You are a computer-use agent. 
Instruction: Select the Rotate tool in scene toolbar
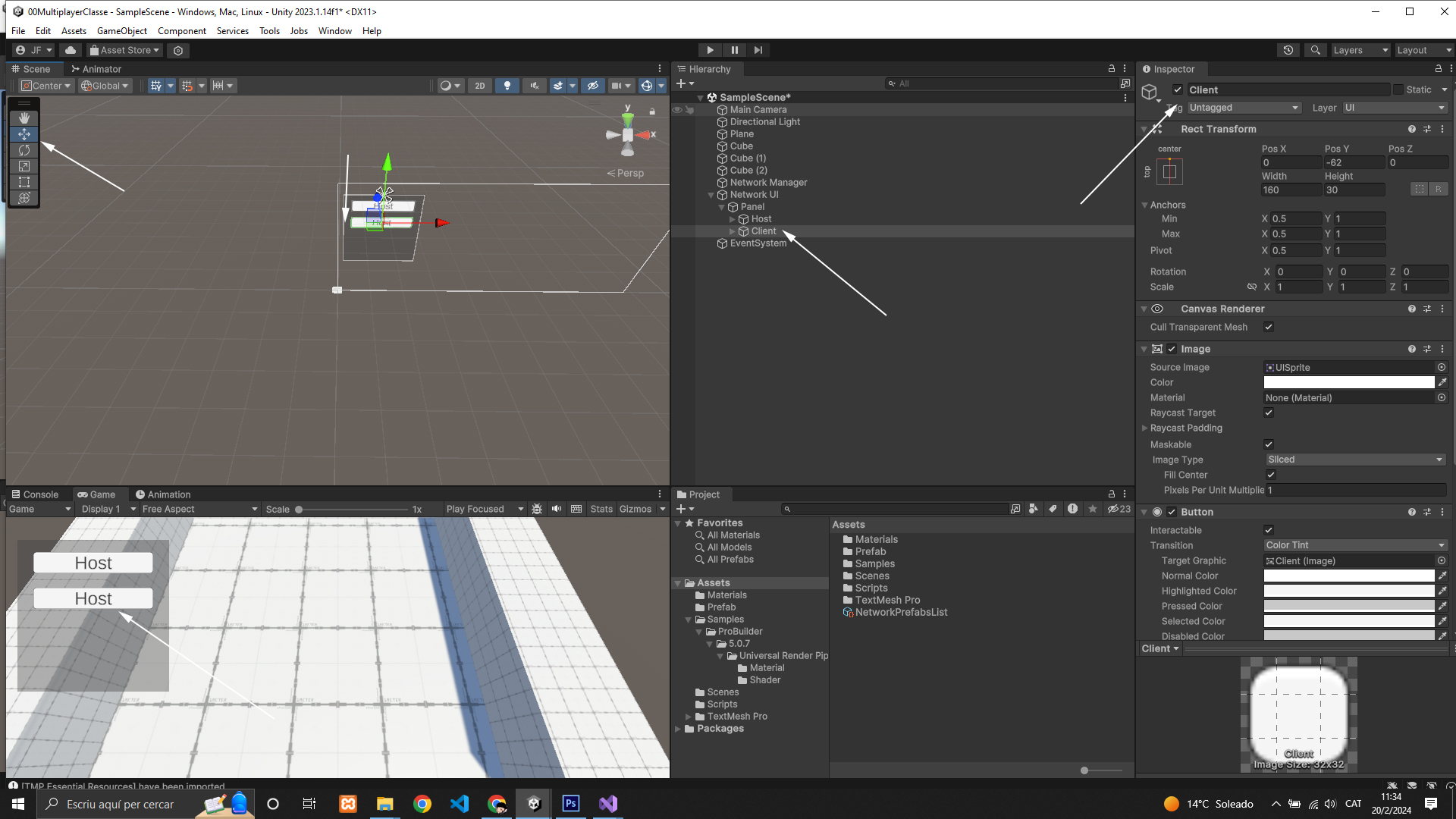coord(24,150)
